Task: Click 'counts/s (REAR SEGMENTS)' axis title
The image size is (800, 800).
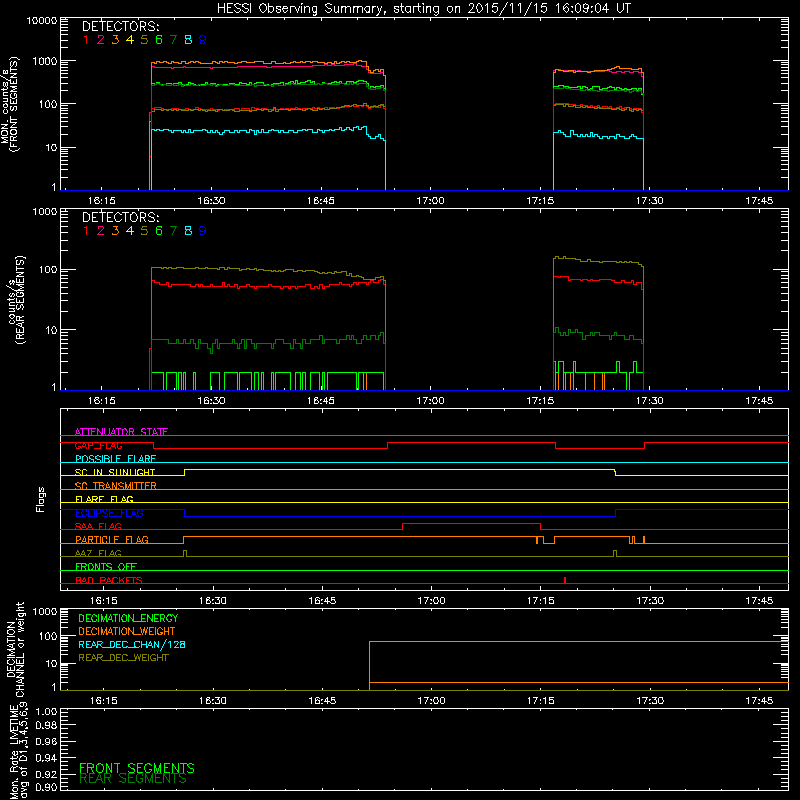Action: point(16,300)
